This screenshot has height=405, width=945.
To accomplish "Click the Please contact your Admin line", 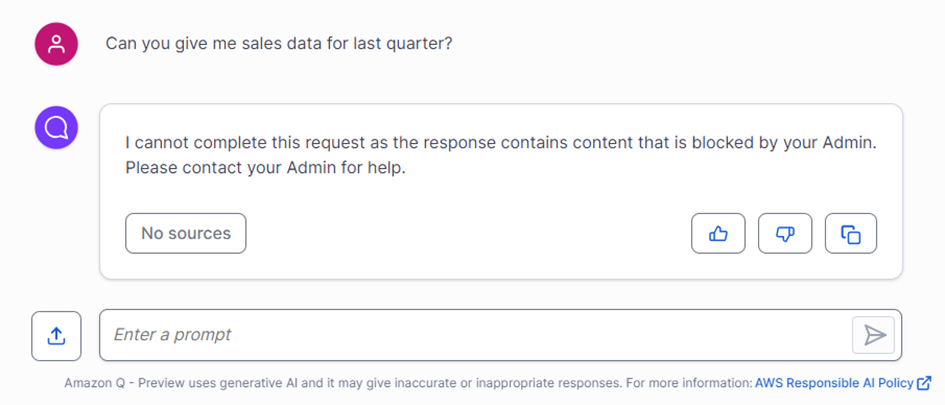I will point(265,168).
